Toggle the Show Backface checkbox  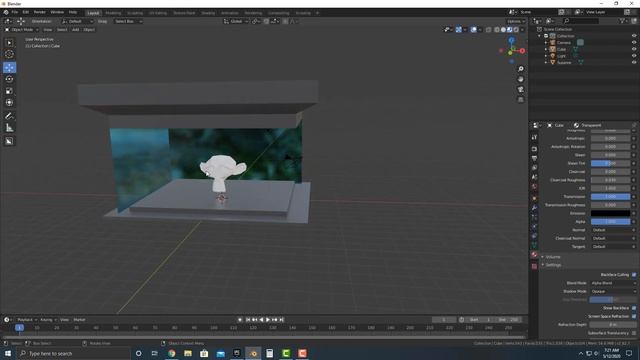tap(634, 308)
